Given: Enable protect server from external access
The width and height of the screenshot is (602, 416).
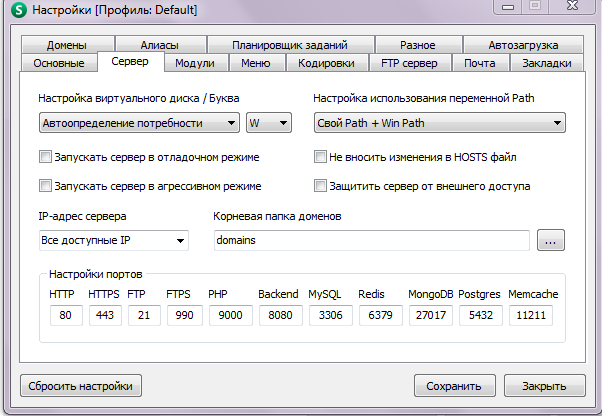Looking at the screenshot, I should 321,186.
